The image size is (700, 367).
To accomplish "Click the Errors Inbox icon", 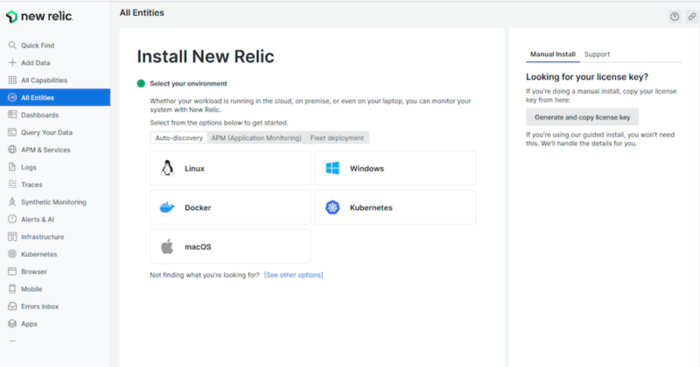I will click(x=12, y=306).
